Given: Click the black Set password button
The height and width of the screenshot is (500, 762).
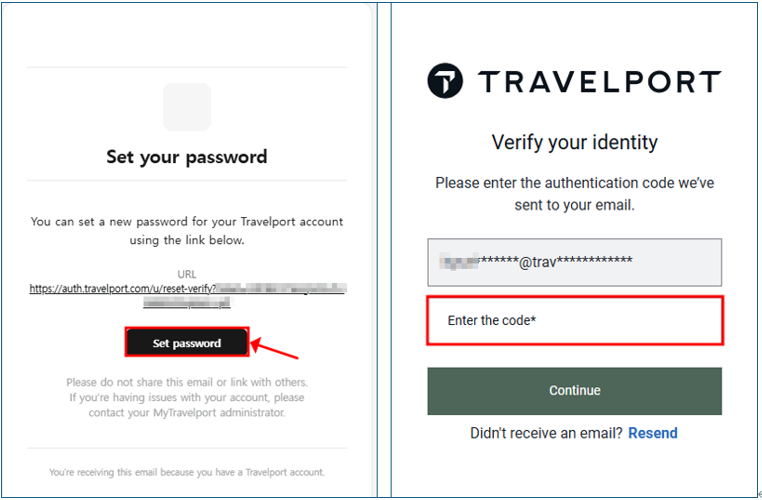Looking at the screenshot, I should [x=187, y=343].
